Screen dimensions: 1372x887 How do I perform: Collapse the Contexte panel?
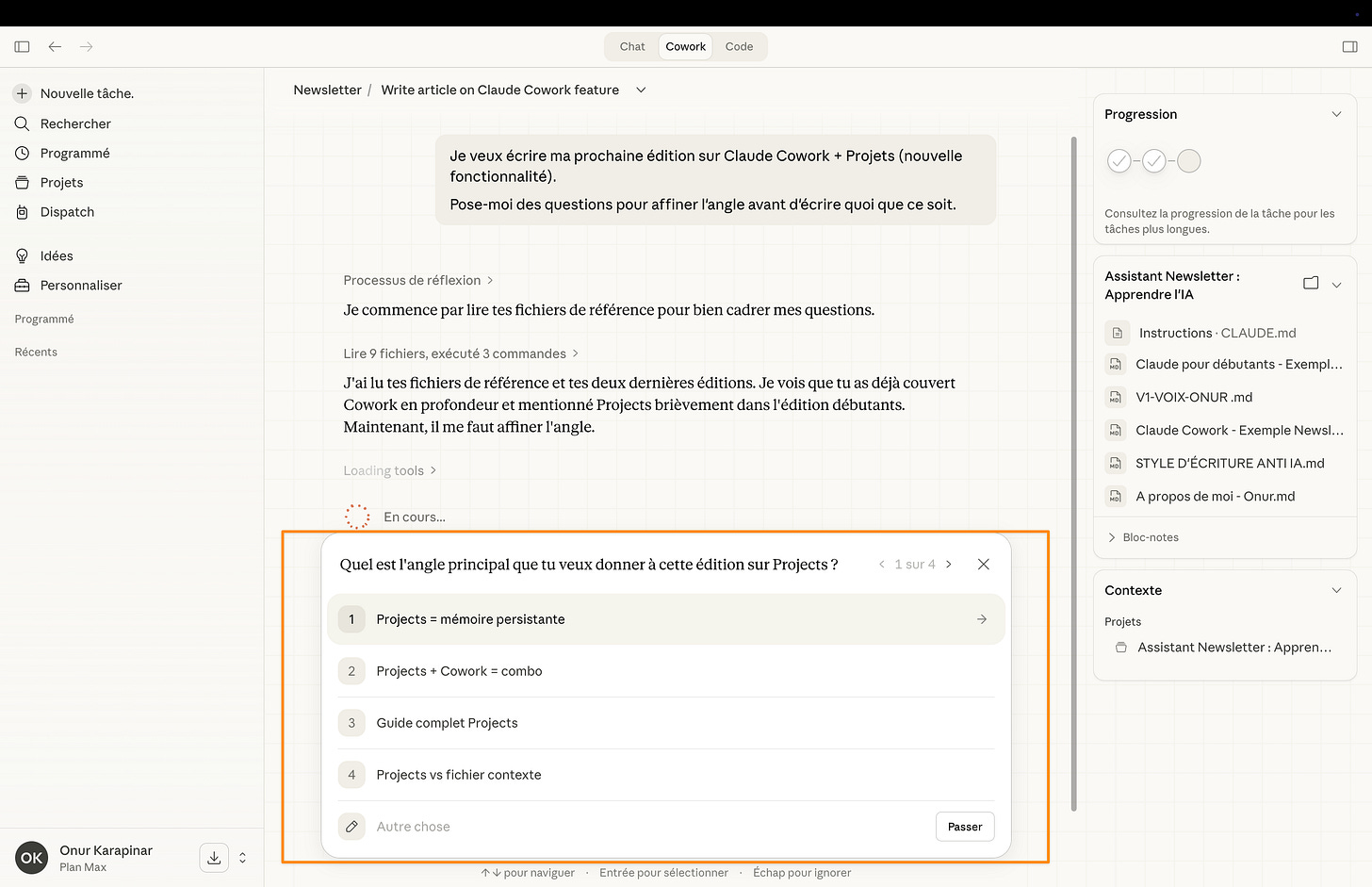point(1336,590)
